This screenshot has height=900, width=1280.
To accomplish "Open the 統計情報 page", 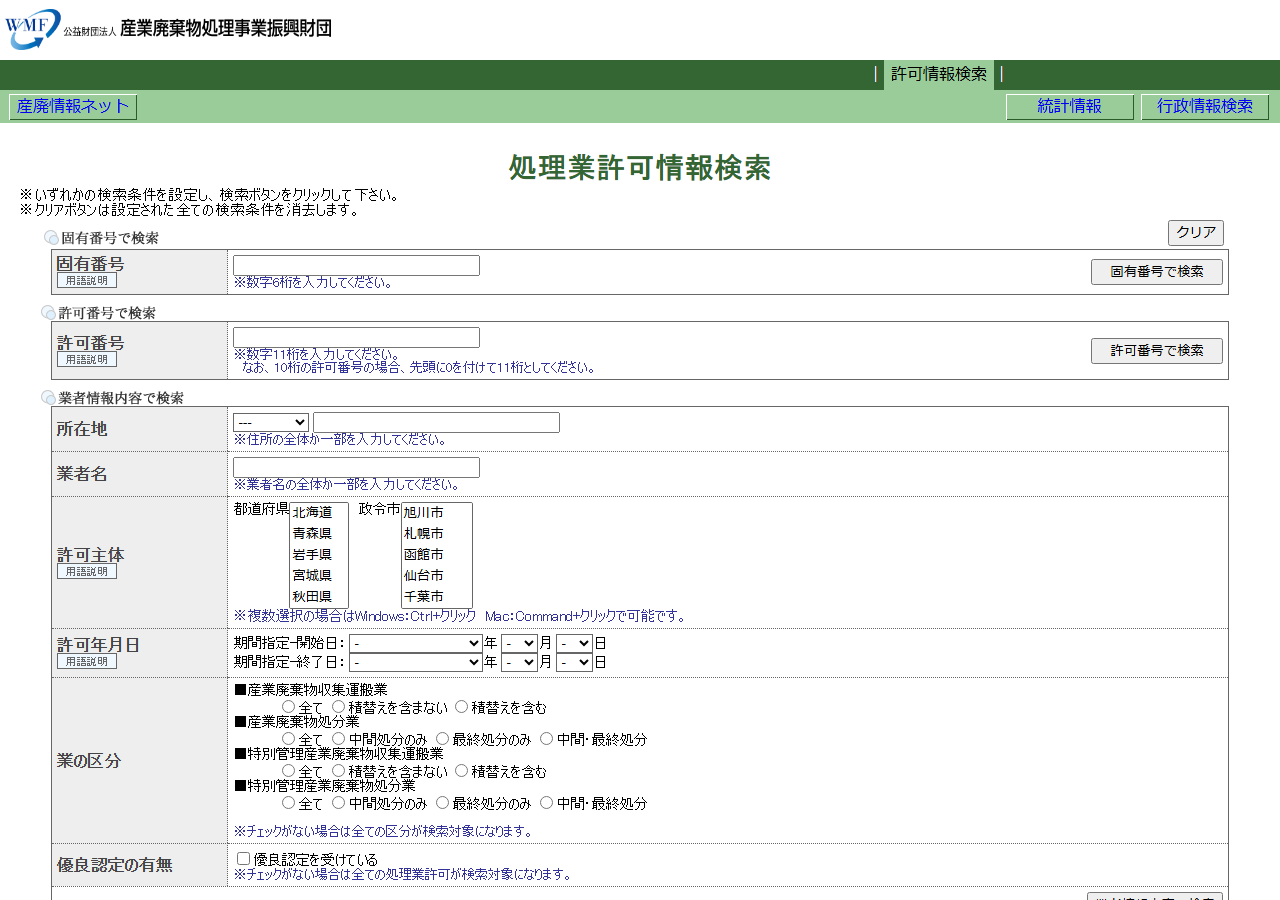I will point(1070,107).
